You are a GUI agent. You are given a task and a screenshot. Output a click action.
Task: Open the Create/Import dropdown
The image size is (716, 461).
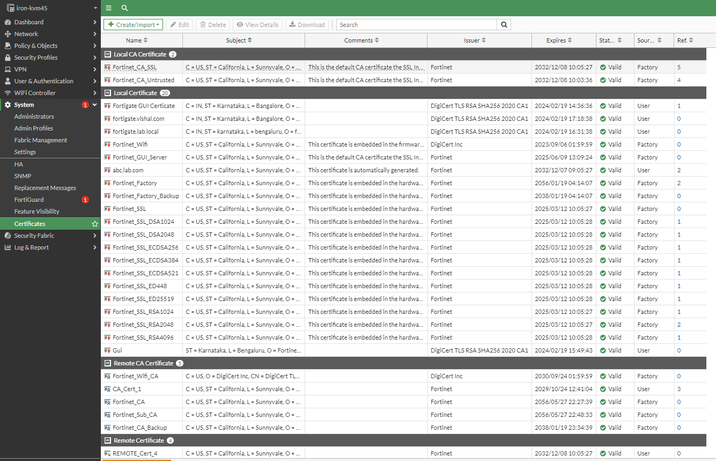(132, 24)
